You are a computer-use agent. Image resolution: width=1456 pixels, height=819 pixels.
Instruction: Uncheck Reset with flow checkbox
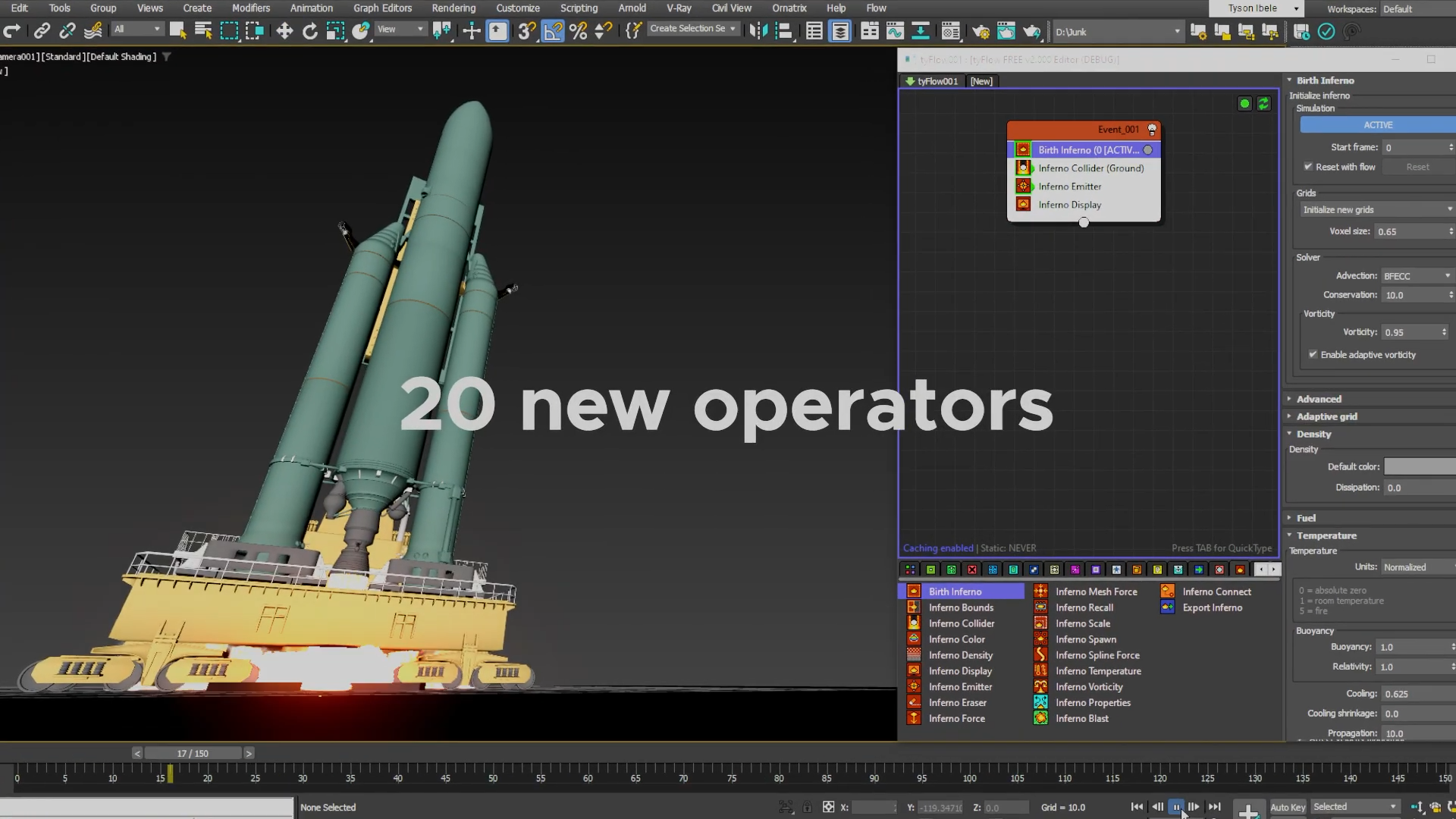pos(1308,167)
